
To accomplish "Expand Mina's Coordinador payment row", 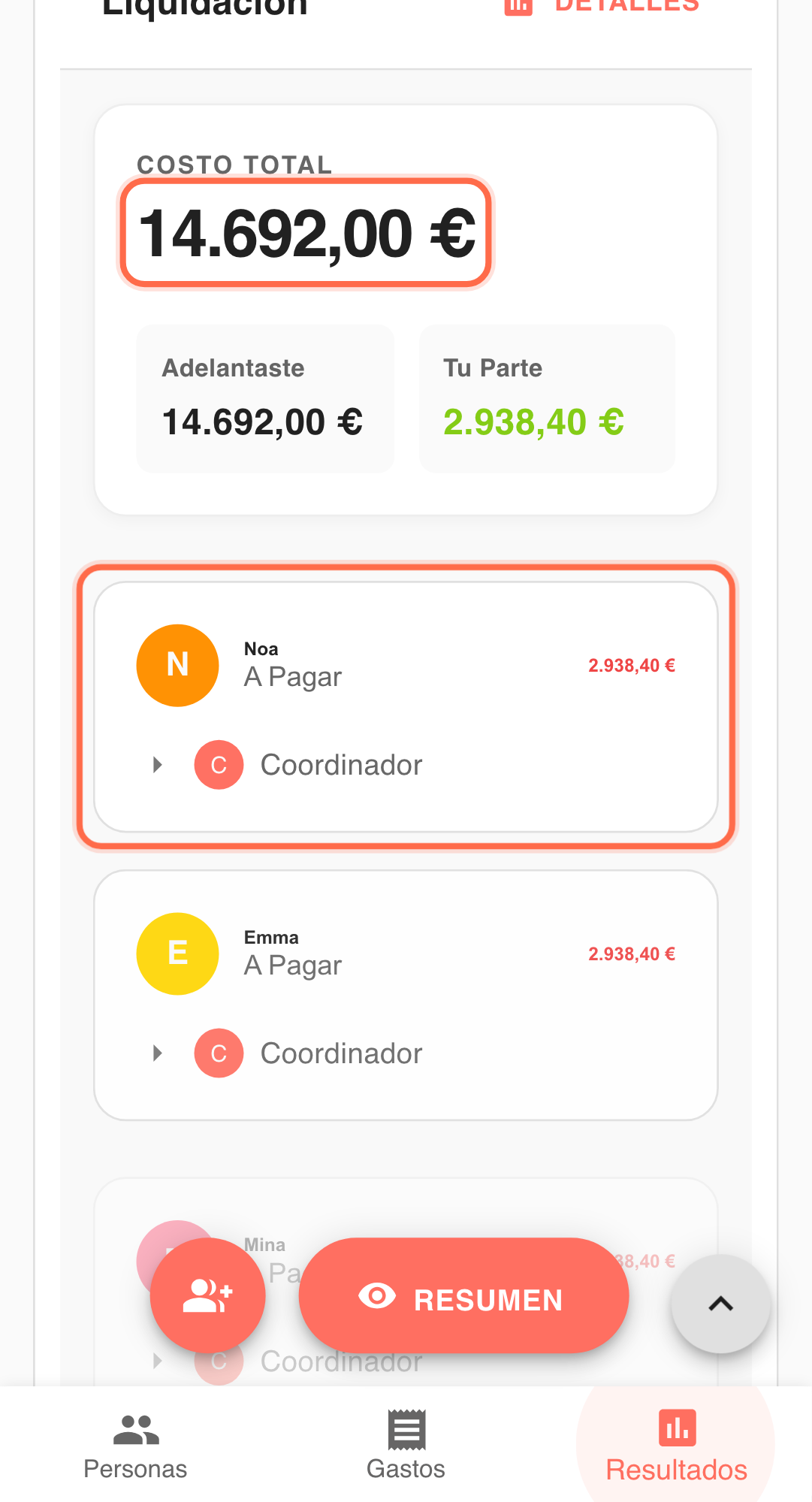I will (158, 1361).
